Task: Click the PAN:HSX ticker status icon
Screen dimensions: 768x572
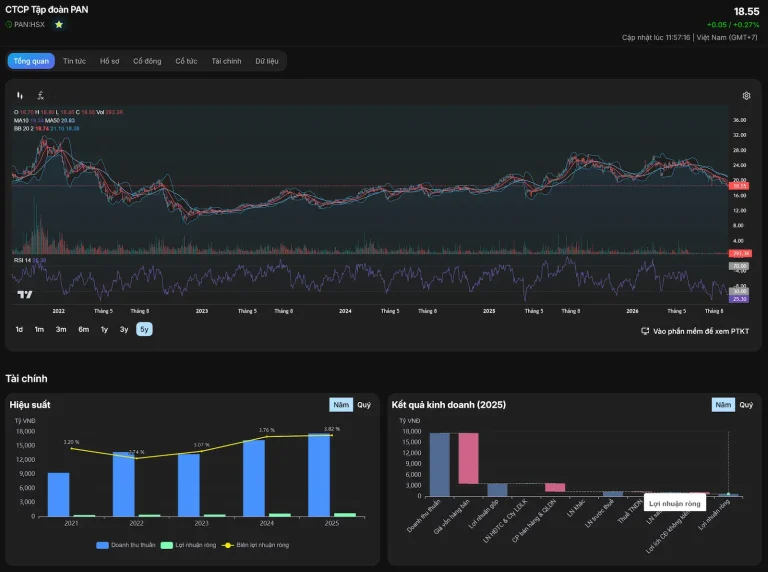Action: (9, 24)
